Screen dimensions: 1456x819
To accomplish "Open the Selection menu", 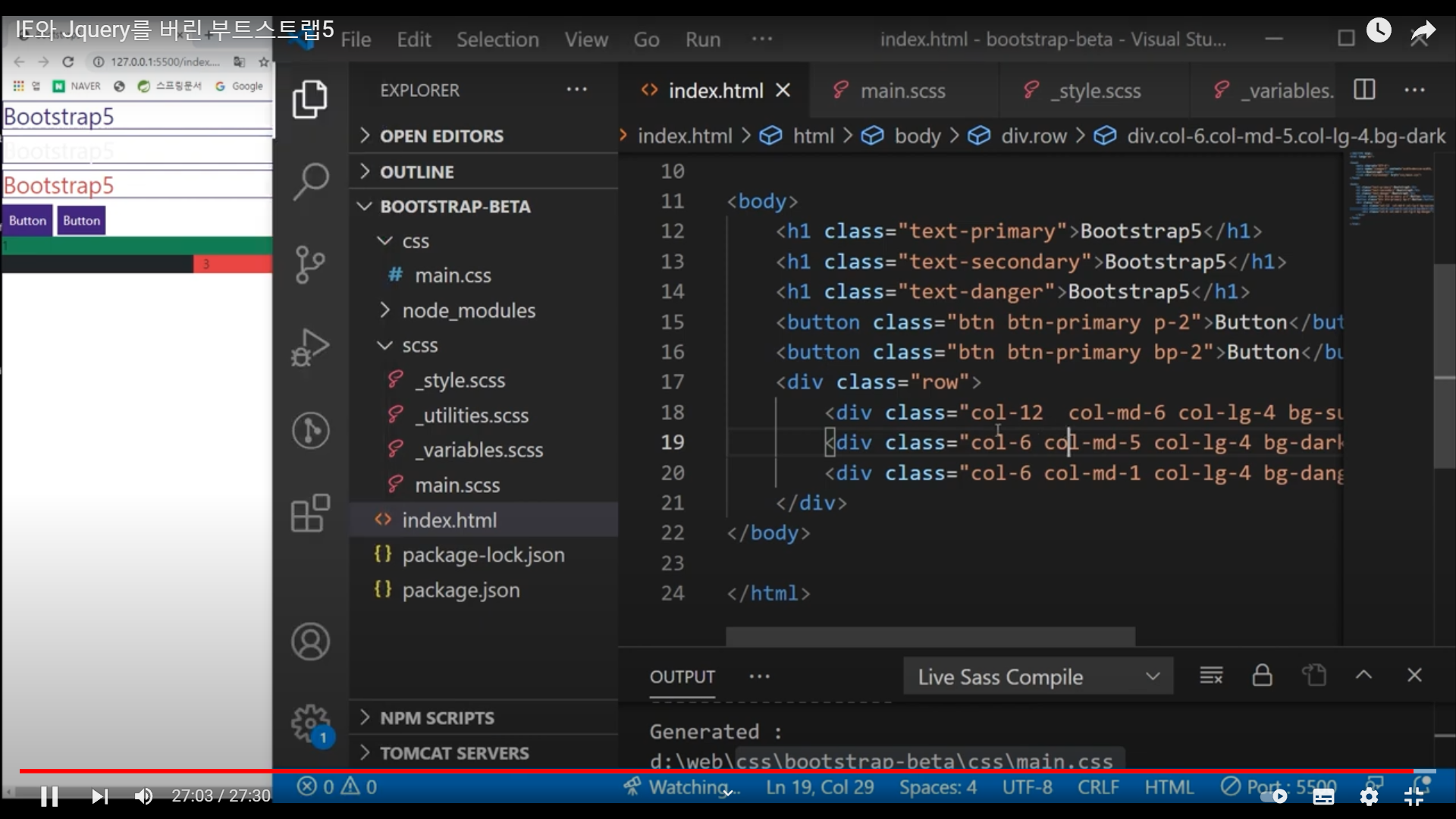I will (497, 39).
